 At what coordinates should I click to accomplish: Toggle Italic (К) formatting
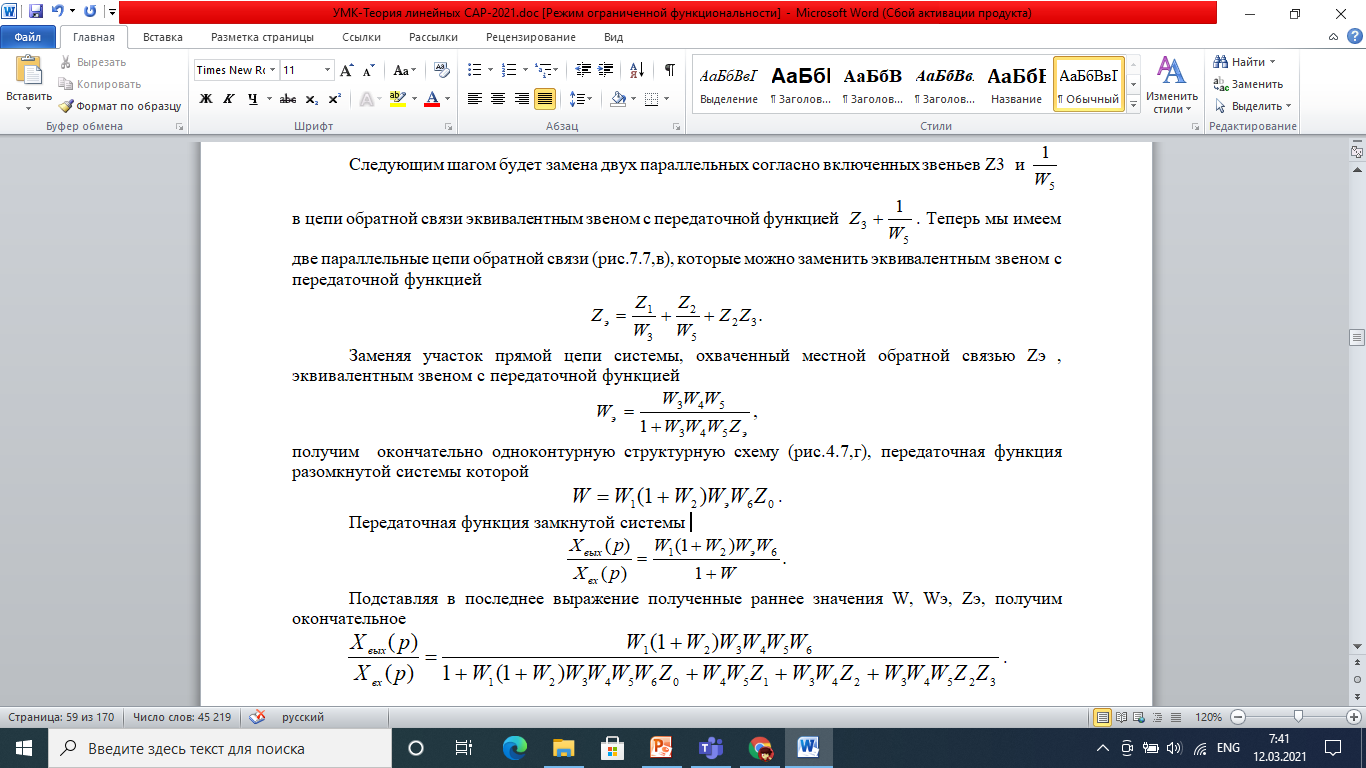229,99
